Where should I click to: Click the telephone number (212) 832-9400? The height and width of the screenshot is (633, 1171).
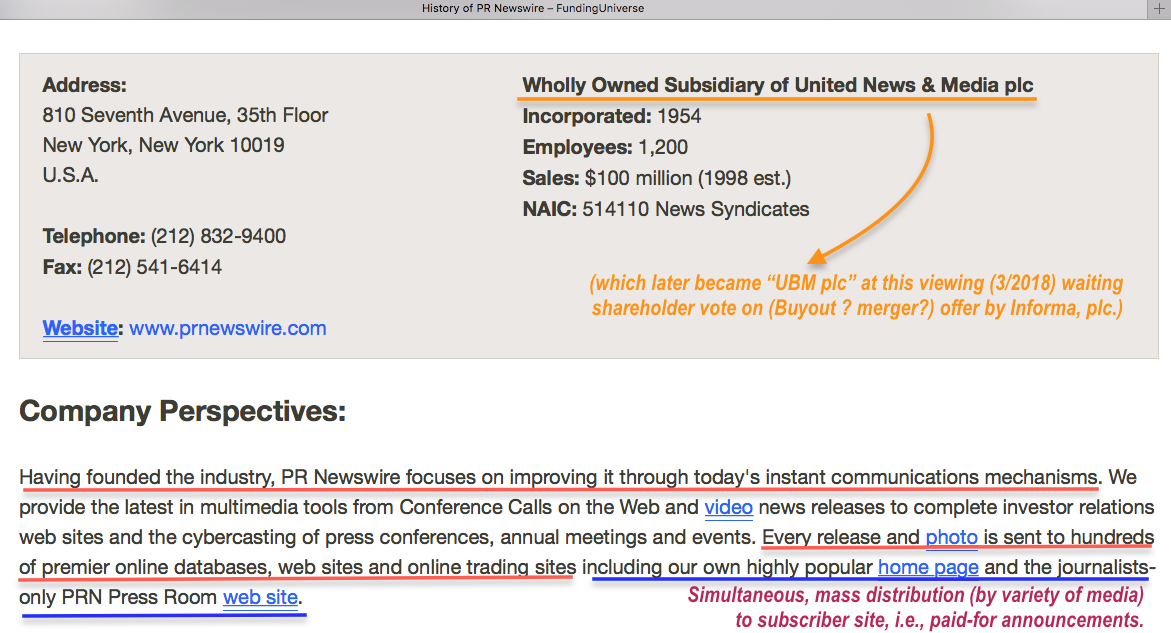point(218,237)
